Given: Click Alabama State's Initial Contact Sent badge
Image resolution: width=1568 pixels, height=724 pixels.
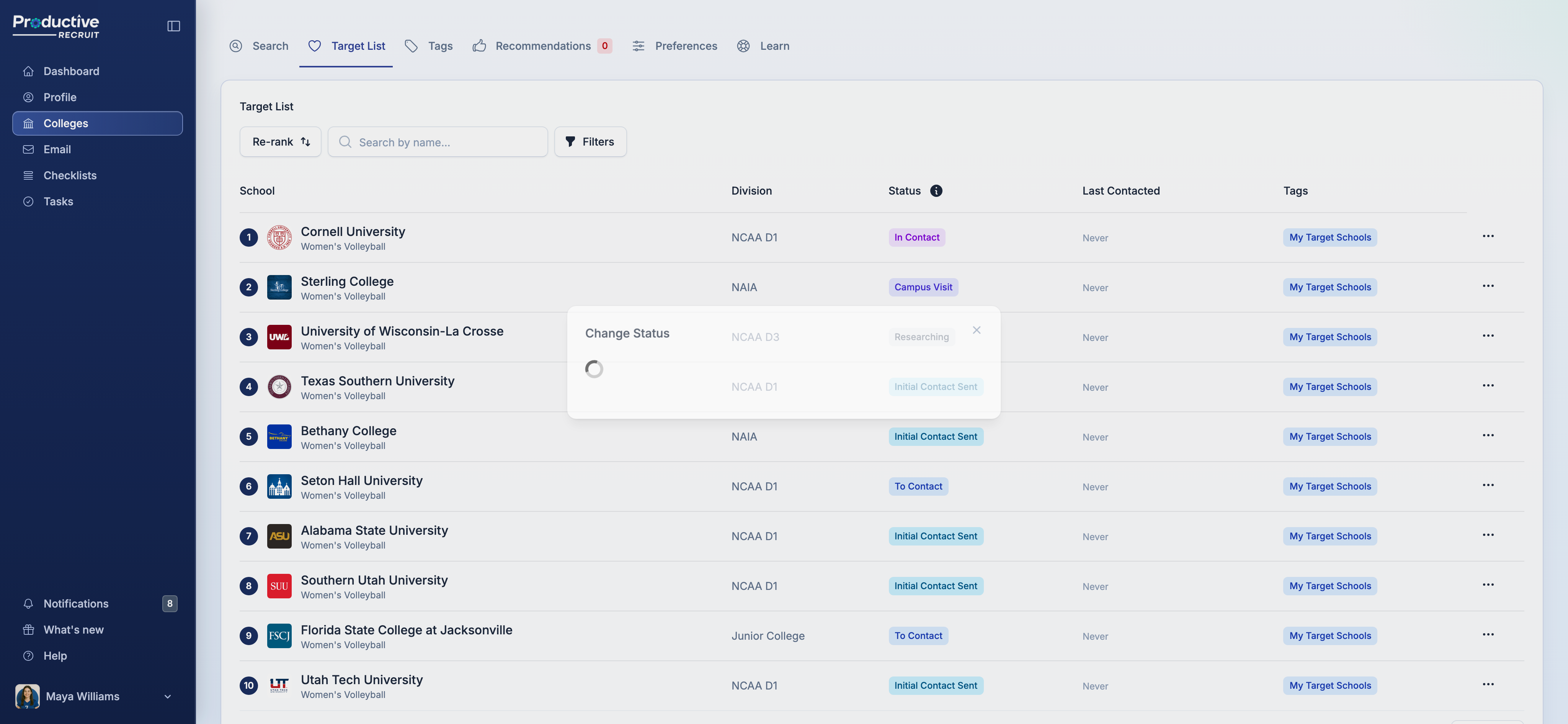Looking at the screenshot, I should click(x=936, y=536).
